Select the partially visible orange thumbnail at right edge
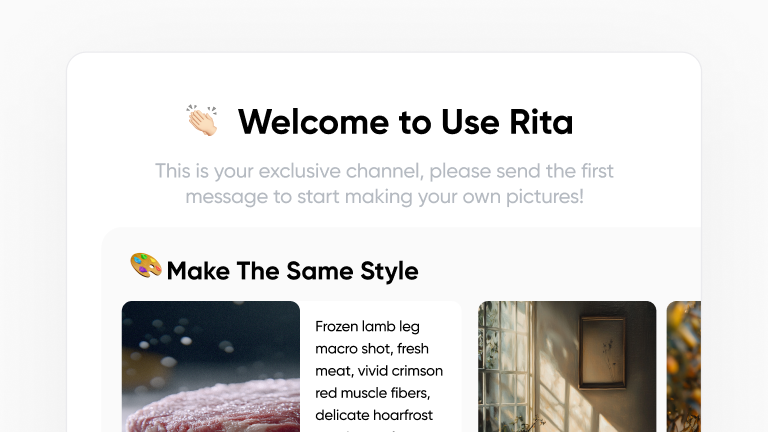768x432 pixels. [x=684, y=366]
